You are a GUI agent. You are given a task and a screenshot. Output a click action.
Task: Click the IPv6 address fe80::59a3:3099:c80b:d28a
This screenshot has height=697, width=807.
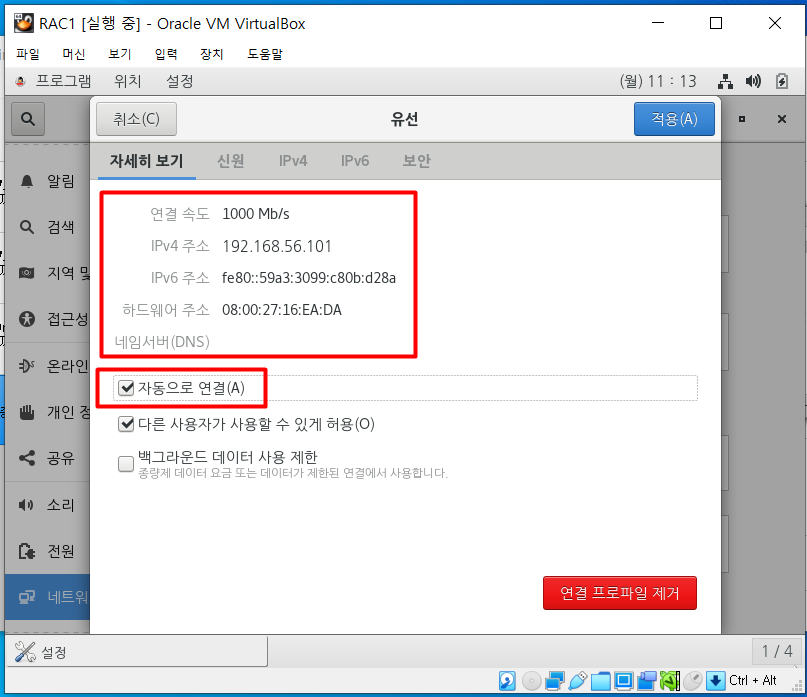coord(309,278)
